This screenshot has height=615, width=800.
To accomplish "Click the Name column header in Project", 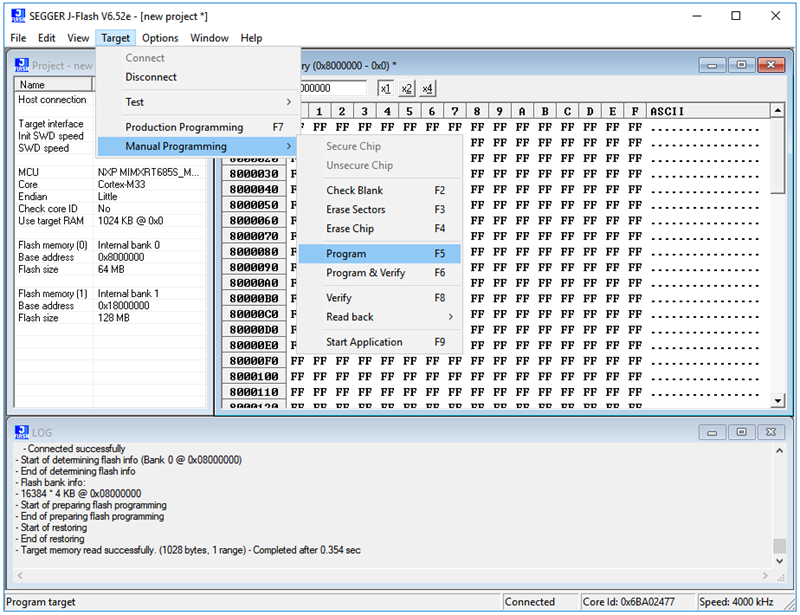I will (54, 84).
